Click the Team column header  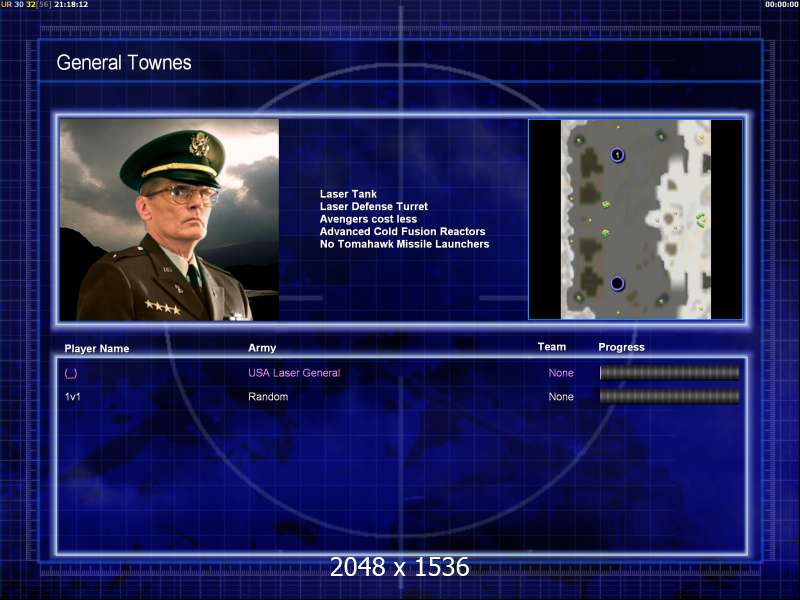tap(552, 347)
